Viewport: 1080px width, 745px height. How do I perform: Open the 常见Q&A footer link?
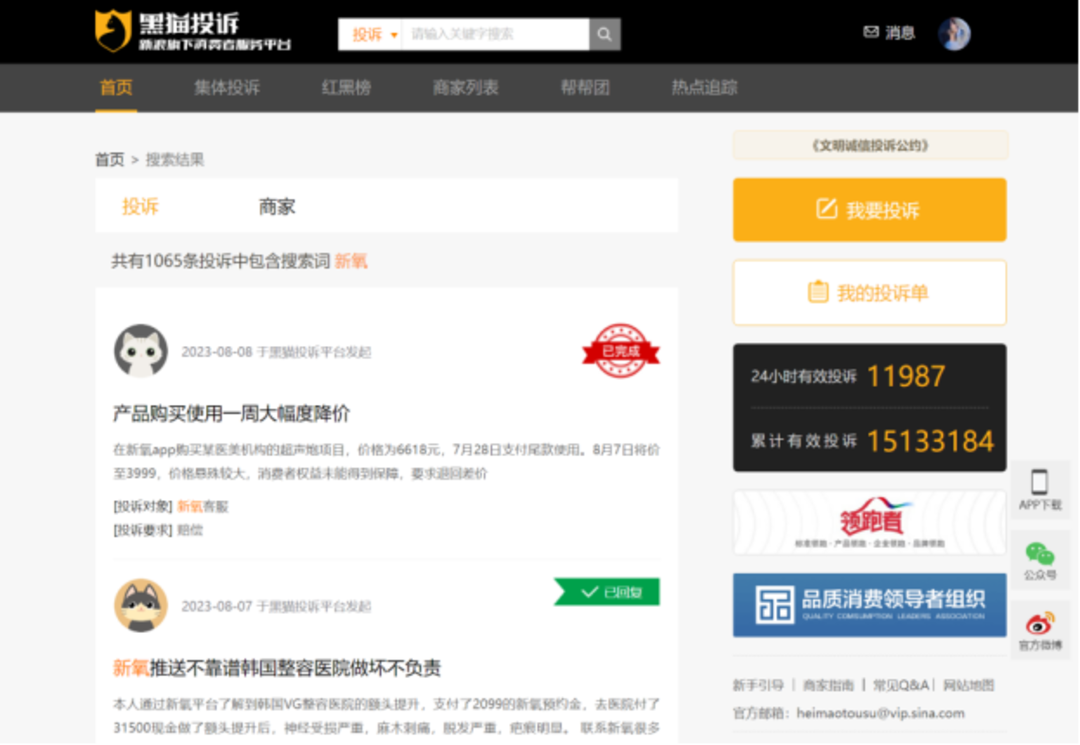tap(901, 685)
